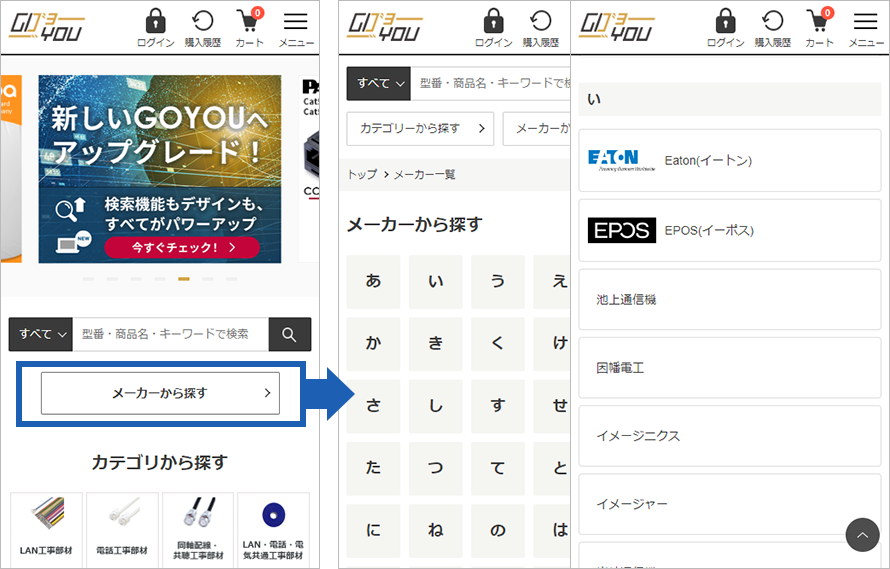Open 同軸配線・共聴工事部材 category thumbnail

pyautogui.click(x=198, y=528)
